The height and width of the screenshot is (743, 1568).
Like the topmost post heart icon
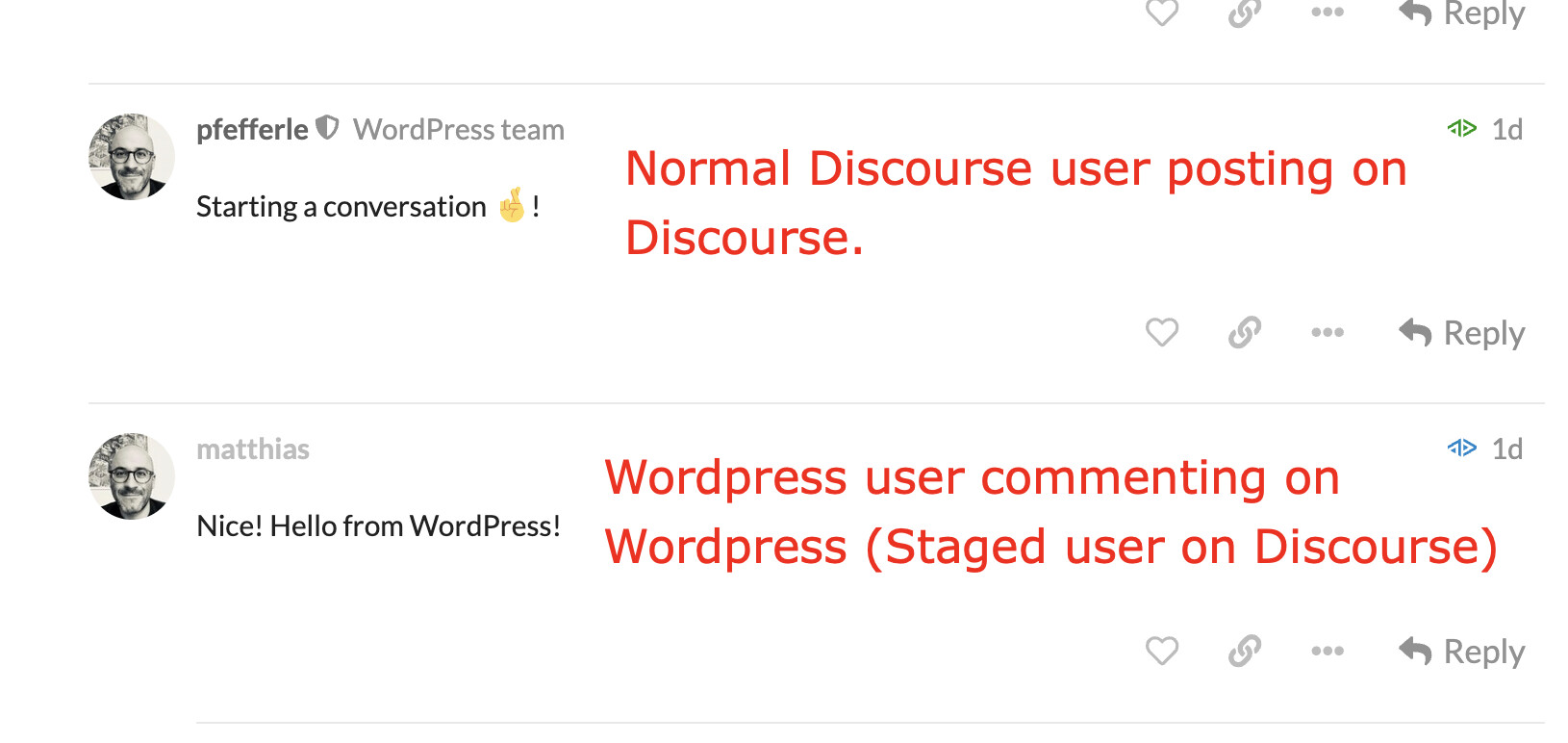(1162, 13)
